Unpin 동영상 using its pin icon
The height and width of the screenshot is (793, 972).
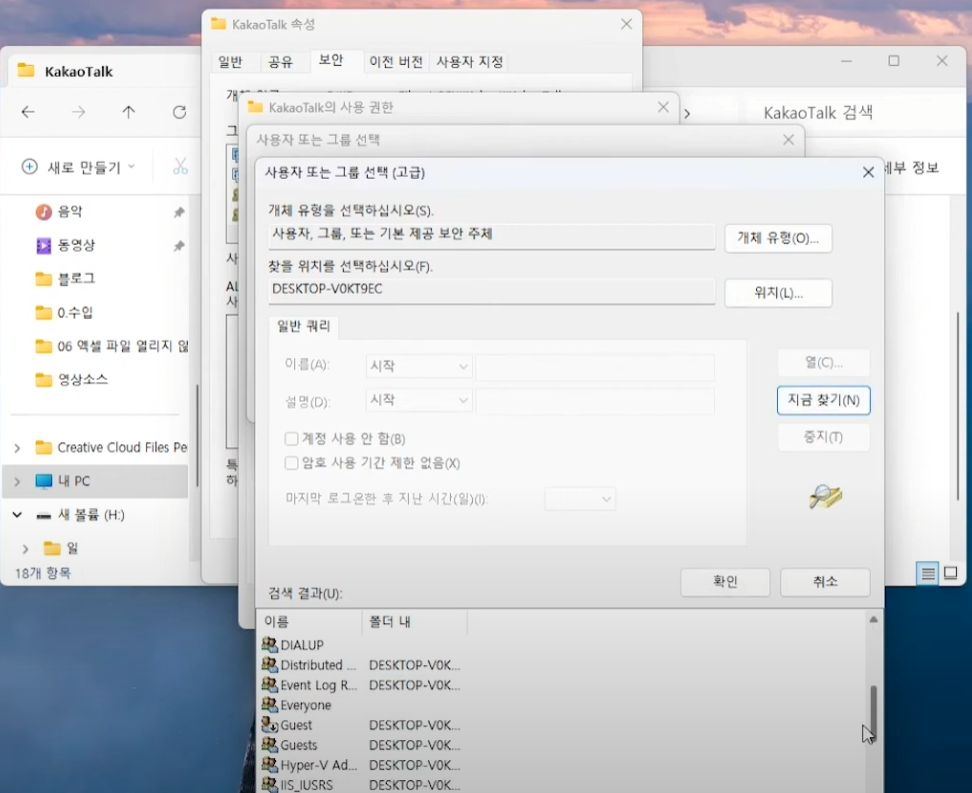[x=179, y=246]
